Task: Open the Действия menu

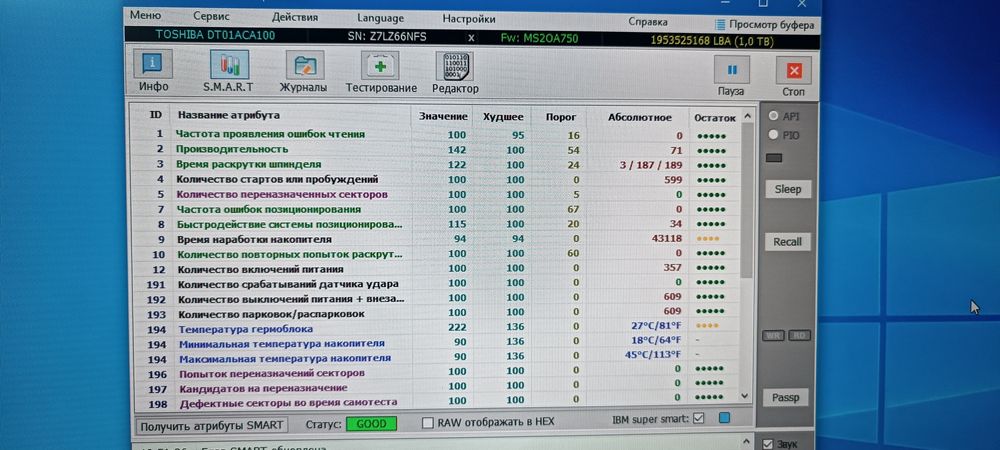Action: pyautogui.click(x=295, y=17)
